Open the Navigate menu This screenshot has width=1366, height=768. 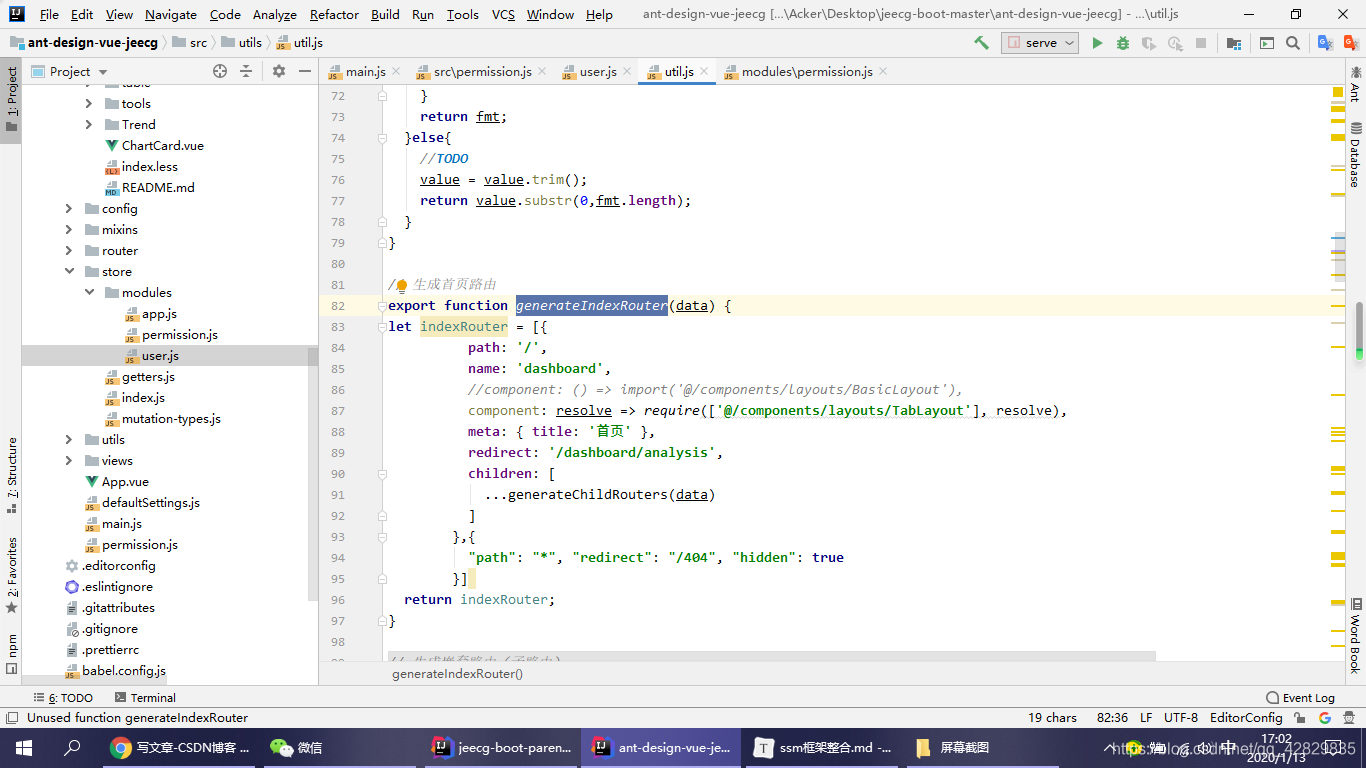click(x=171, y=14)
